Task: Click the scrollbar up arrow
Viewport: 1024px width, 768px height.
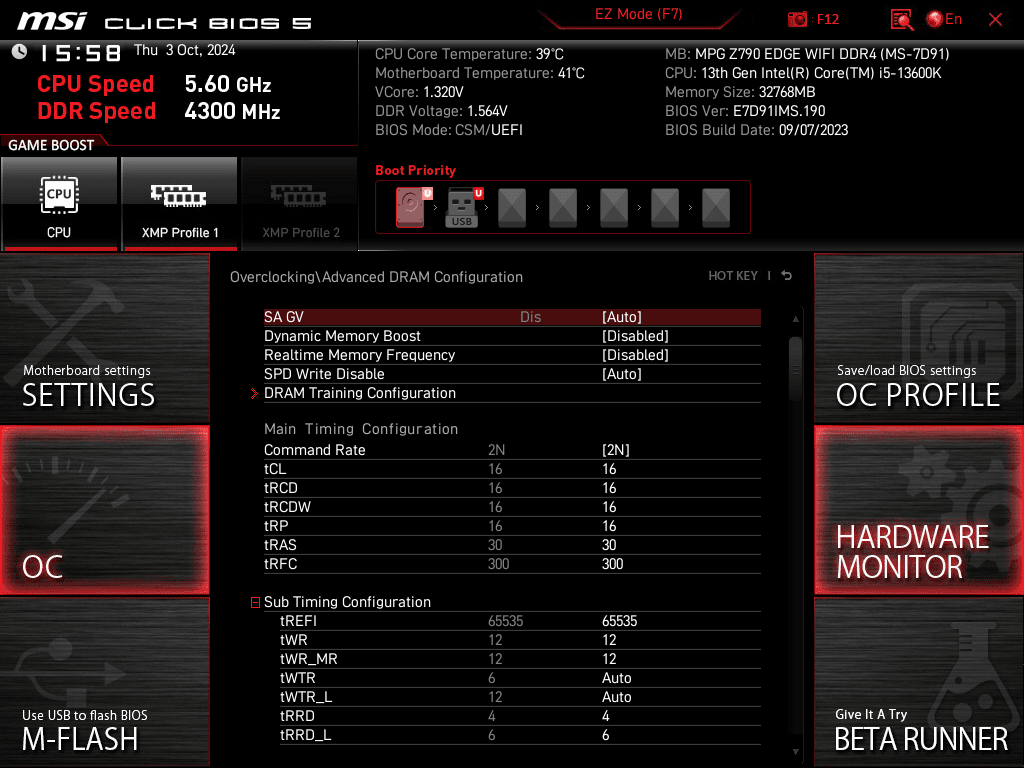Action: coord(795,319)
